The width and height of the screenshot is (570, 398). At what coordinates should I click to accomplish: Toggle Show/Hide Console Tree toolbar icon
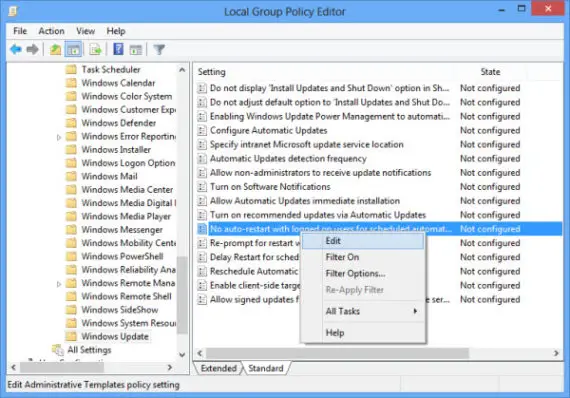(73, 49)
